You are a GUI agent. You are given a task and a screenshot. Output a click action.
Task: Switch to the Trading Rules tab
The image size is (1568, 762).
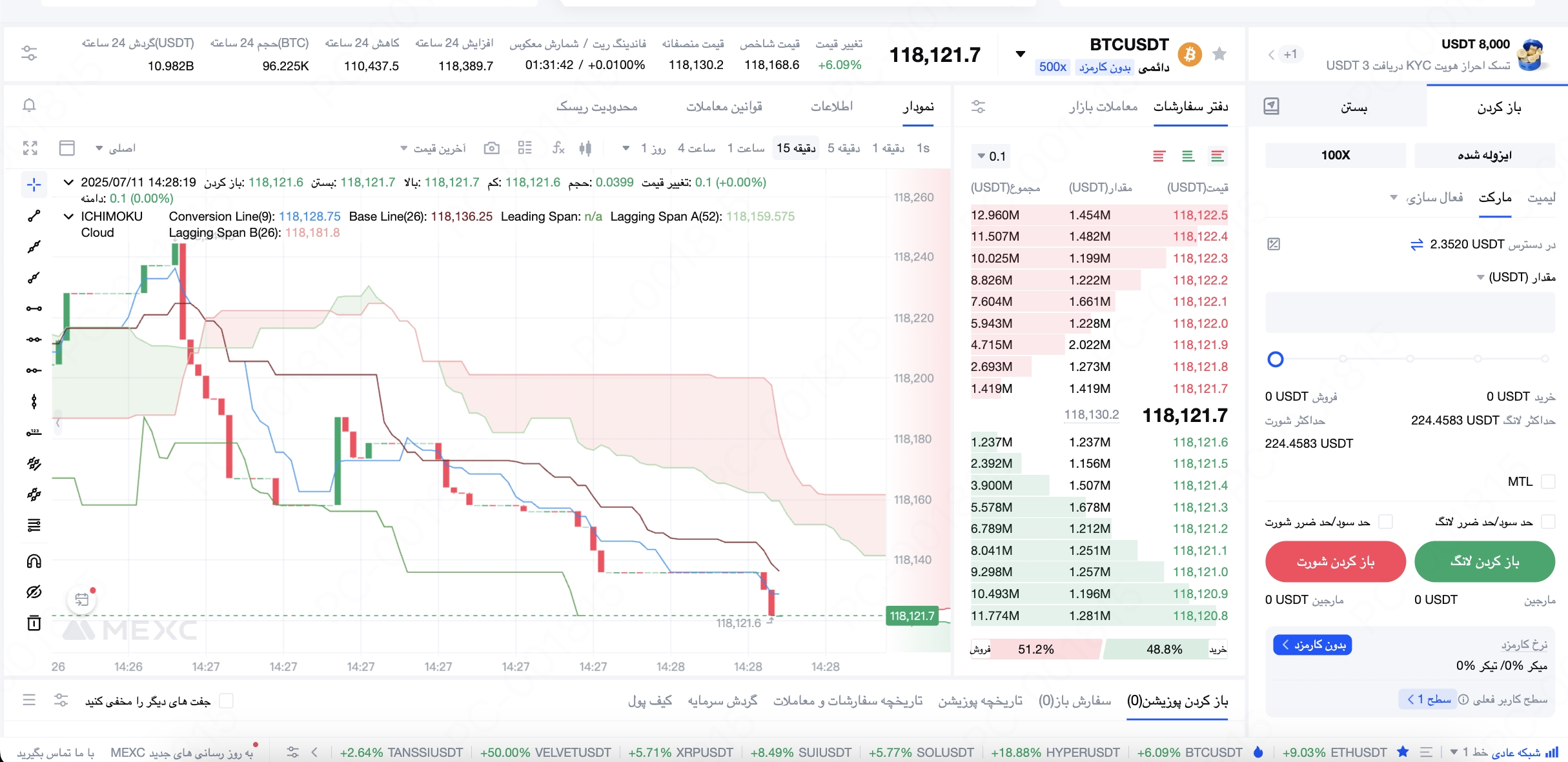click(724, 106)
